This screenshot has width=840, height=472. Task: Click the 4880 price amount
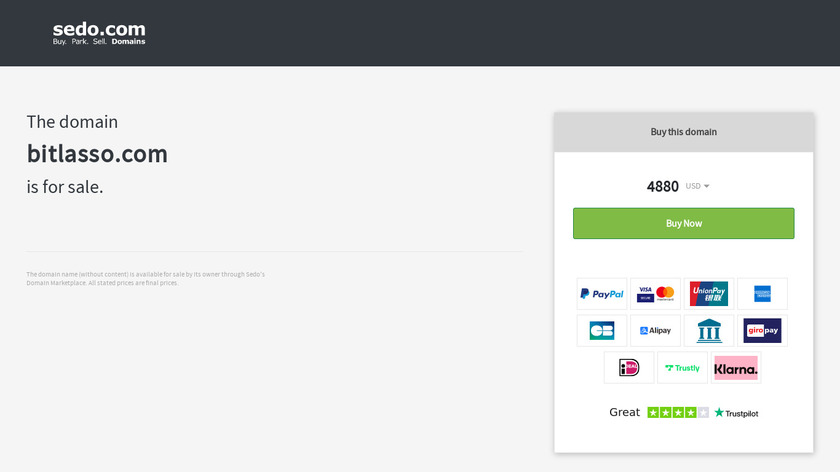tap(662, 186)
